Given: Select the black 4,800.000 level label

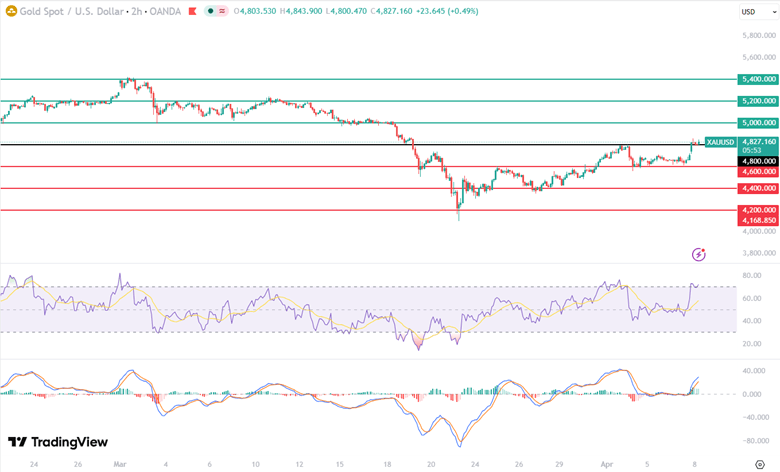Looking at the screenshot, I should point(757,160).
